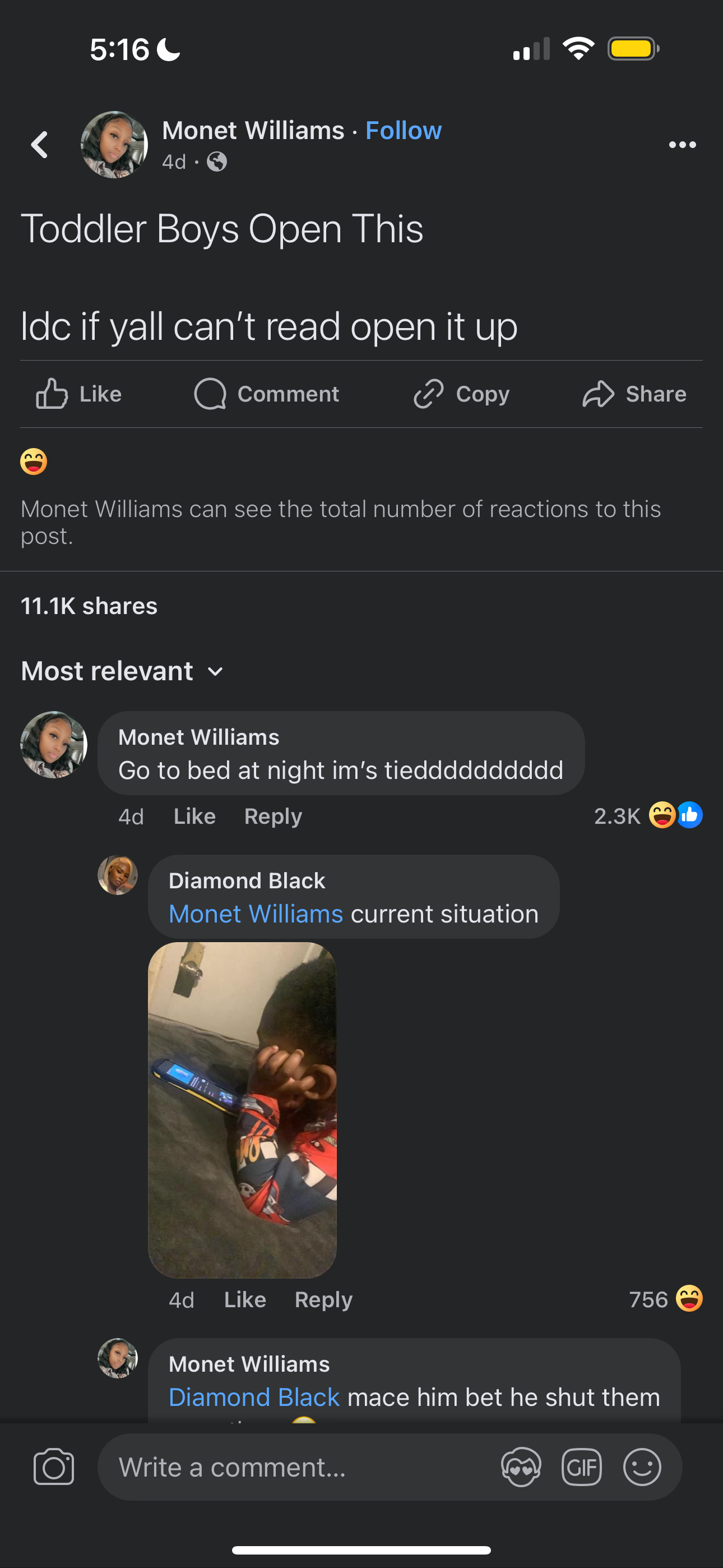Like the post with thumbs-up button
The image size is (723, 1568).
[78, 394]
